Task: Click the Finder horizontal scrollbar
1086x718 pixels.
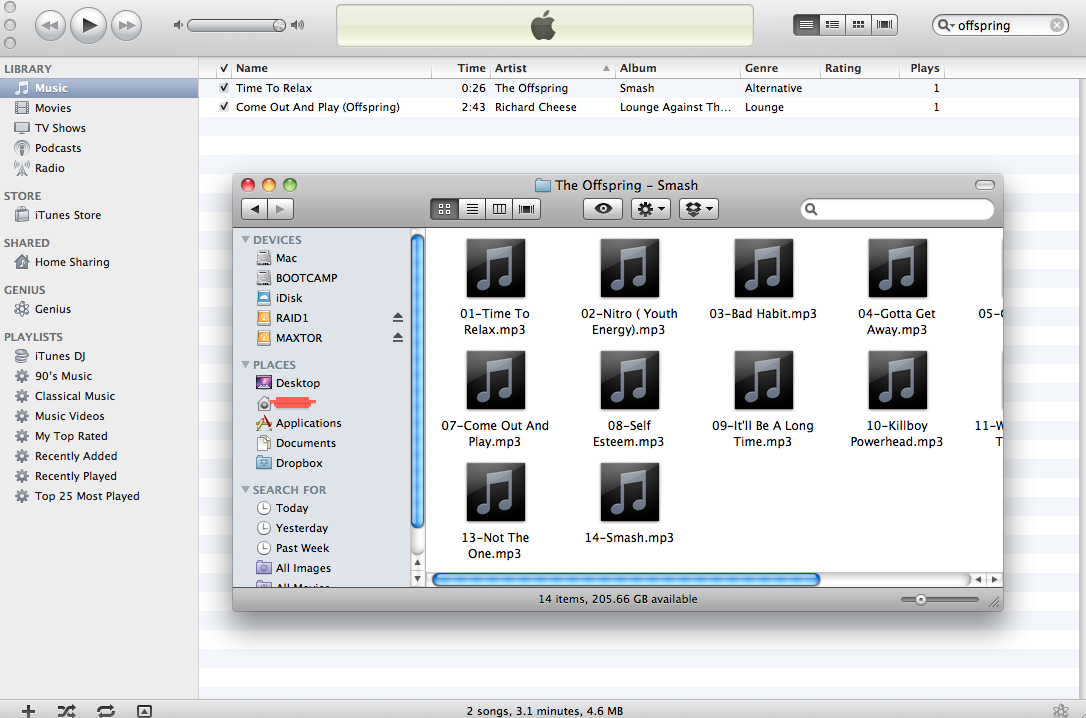Action: [x=626, y=580]
